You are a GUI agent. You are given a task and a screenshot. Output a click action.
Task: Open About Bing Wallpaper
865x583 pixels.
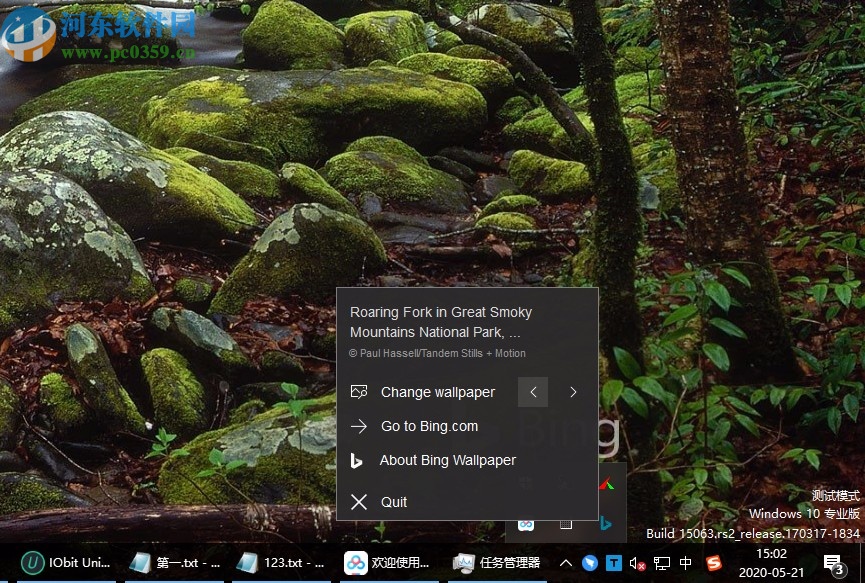(447, 460)
